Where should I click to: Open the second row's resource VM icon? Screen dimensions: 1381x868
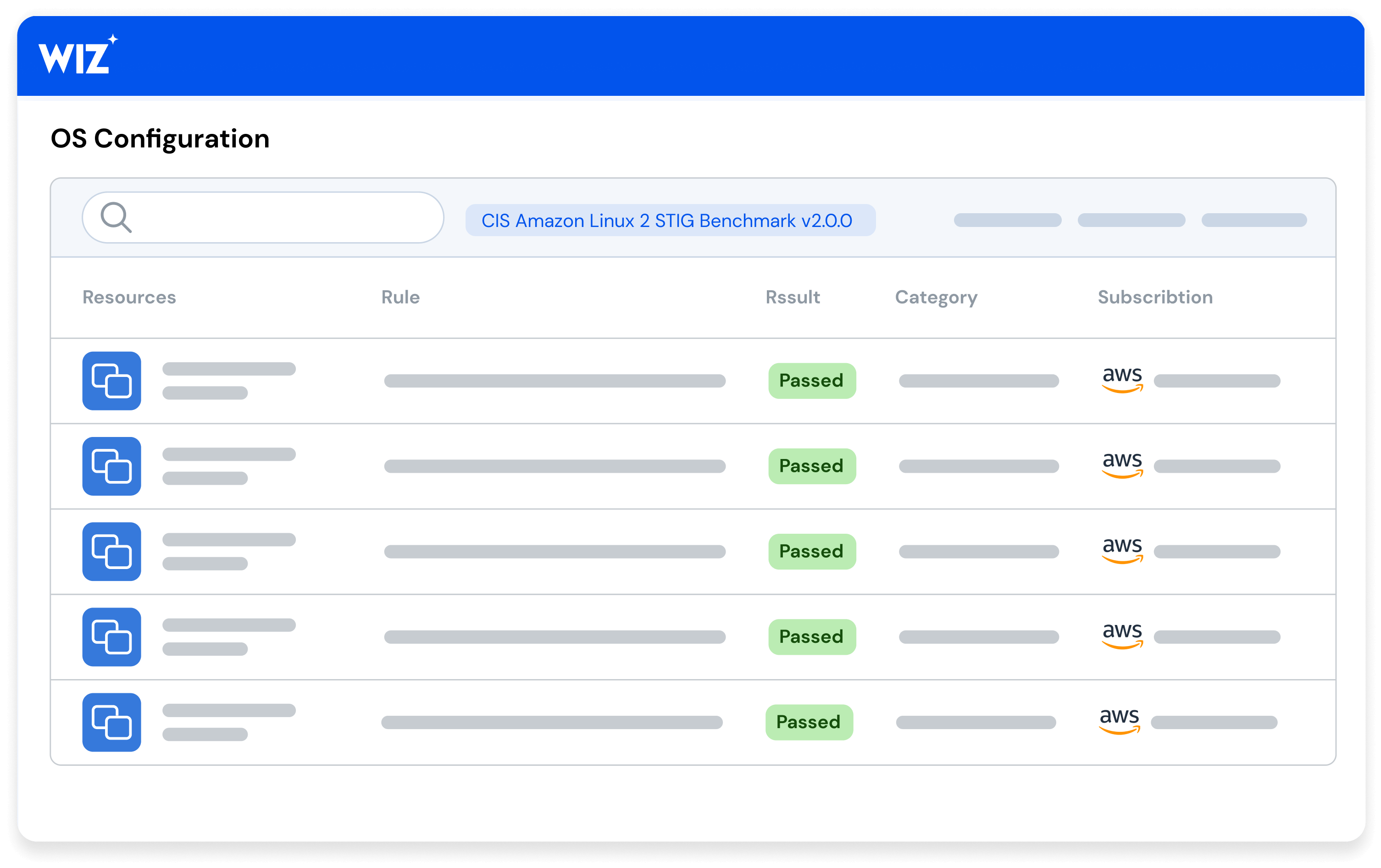click(x=112, y=466)
